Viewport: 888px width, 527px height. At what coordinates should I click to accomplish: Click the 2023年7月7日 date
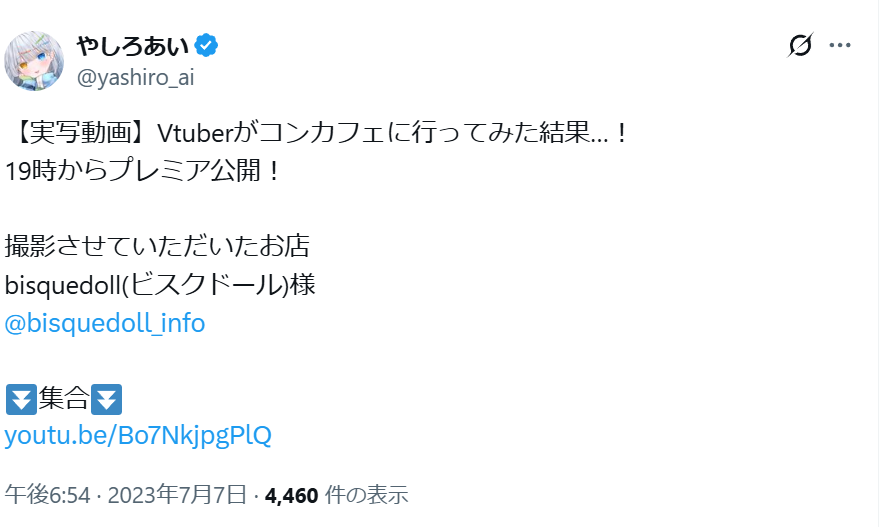click(x=176, y=494)
